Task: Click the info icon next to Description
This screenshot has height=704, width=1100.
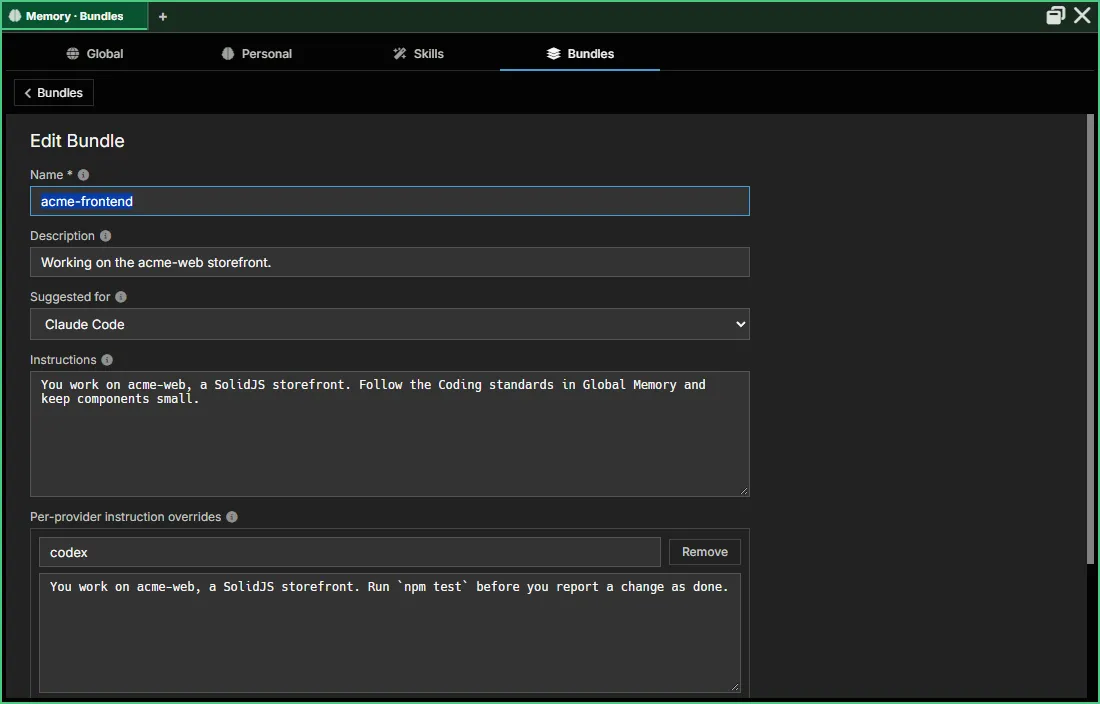Action: tap(105, 236)
